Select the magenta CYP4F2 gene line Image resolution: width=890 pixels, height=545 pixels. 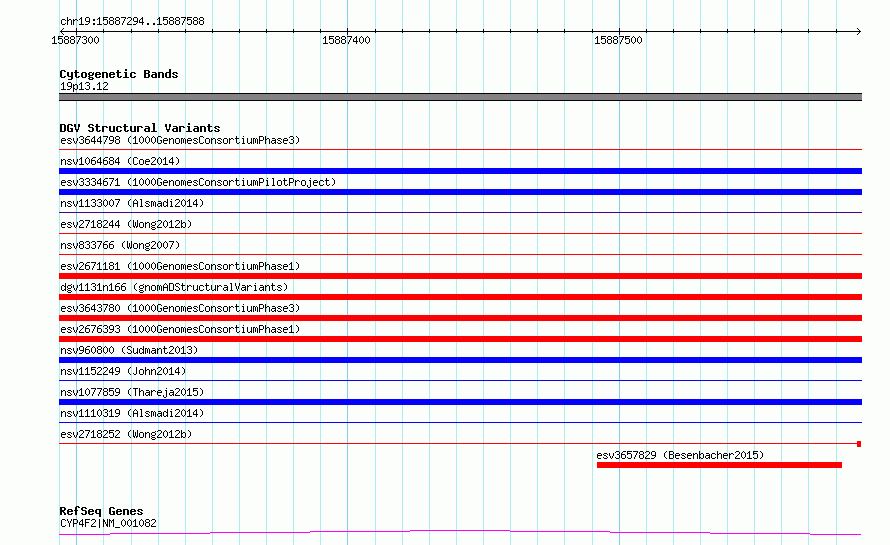460,533
